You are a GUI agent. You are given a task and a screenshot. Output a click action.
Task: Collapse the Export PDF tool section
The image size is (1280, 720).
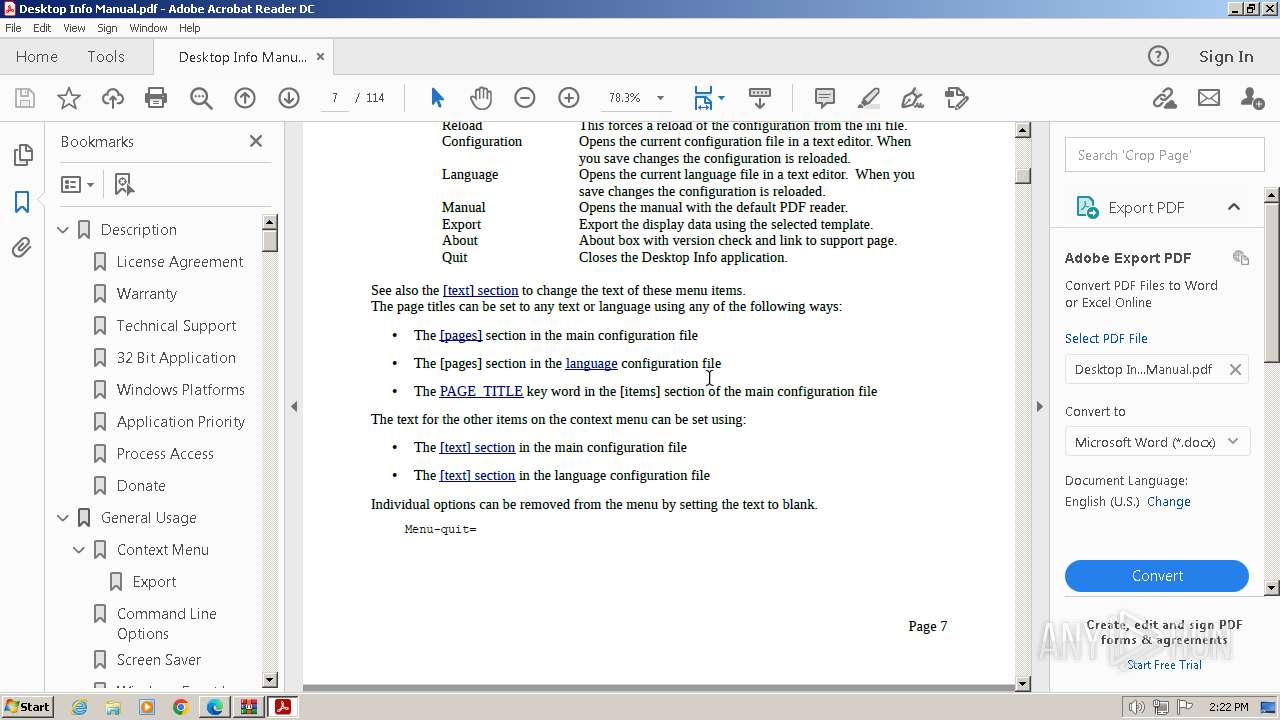1234,207
